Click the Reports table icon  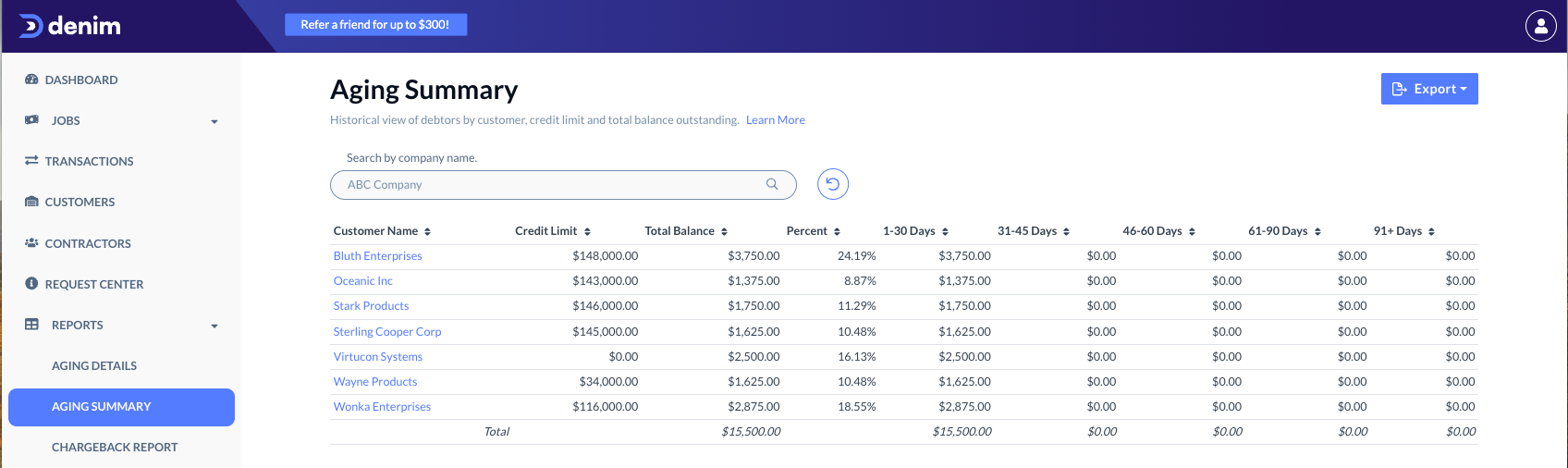click(x=31, y=325)
